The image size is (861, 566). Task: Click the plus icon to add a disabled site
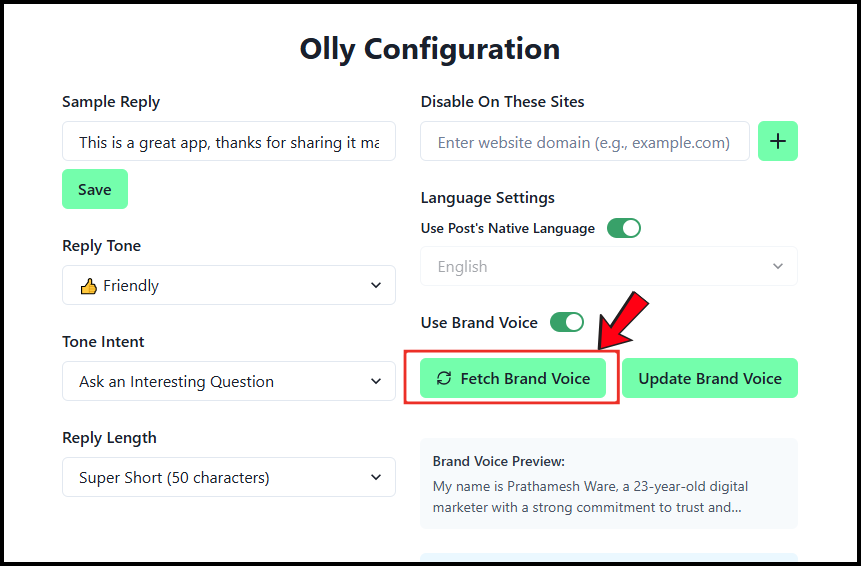tap(778, 141)
